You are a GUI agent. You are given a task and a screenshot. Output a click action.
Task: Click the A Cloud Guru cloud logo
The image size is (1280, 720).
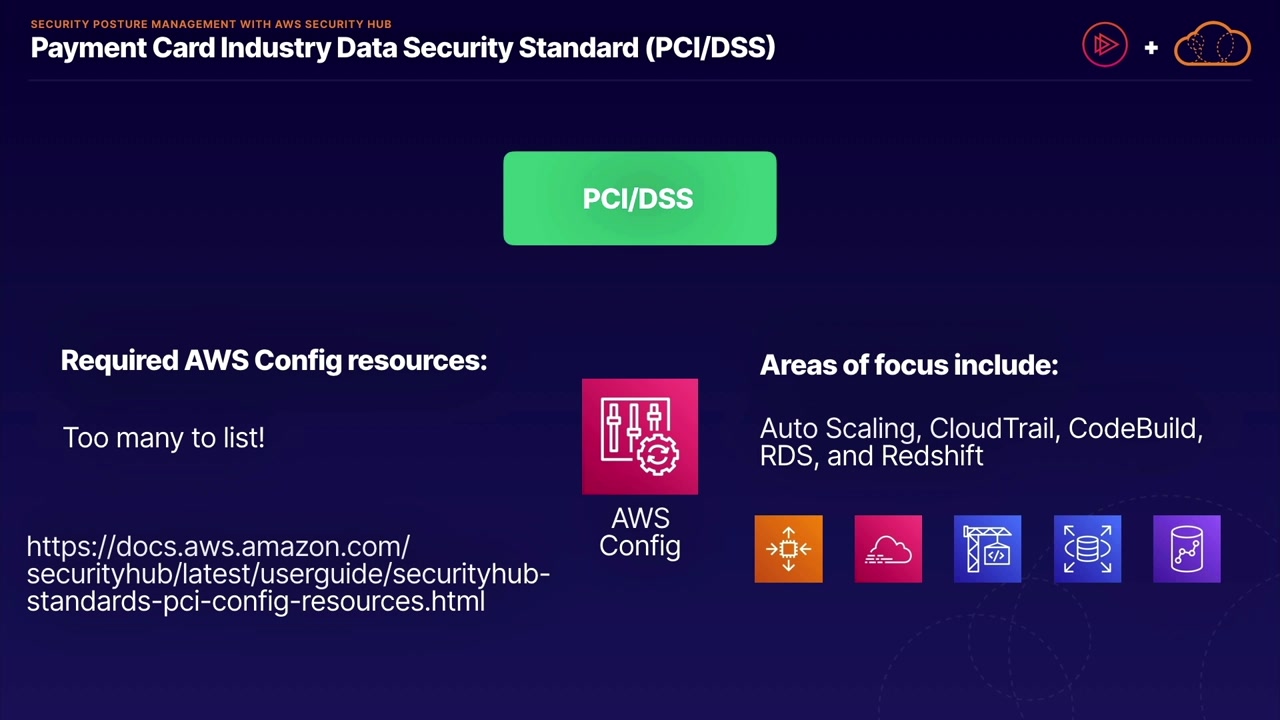1212,45
